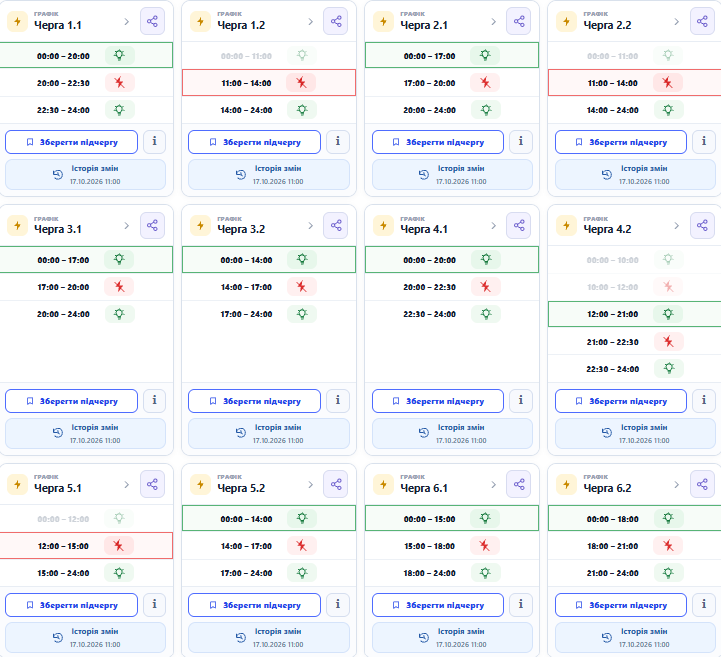
Task: Share the Черга 1.2 schedule
Action: (336, 22)
